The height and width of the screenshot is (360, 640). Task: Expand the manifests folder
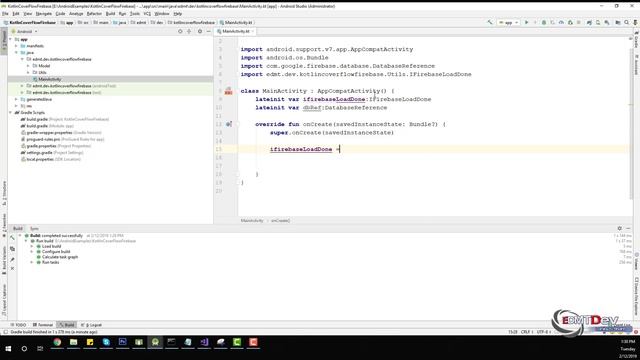[17, 46]
